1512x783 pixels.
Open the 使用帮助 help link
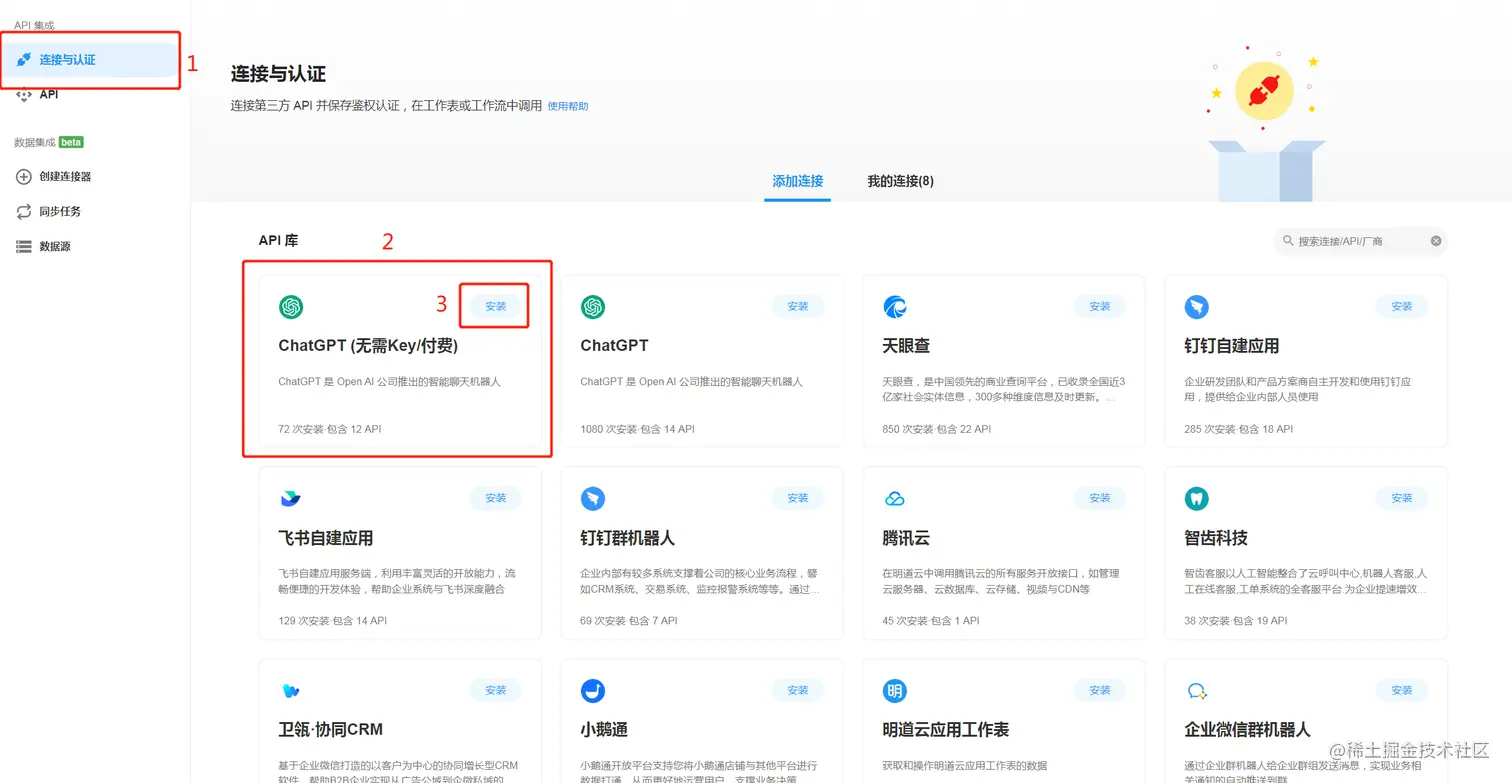(x=568, y=106)
